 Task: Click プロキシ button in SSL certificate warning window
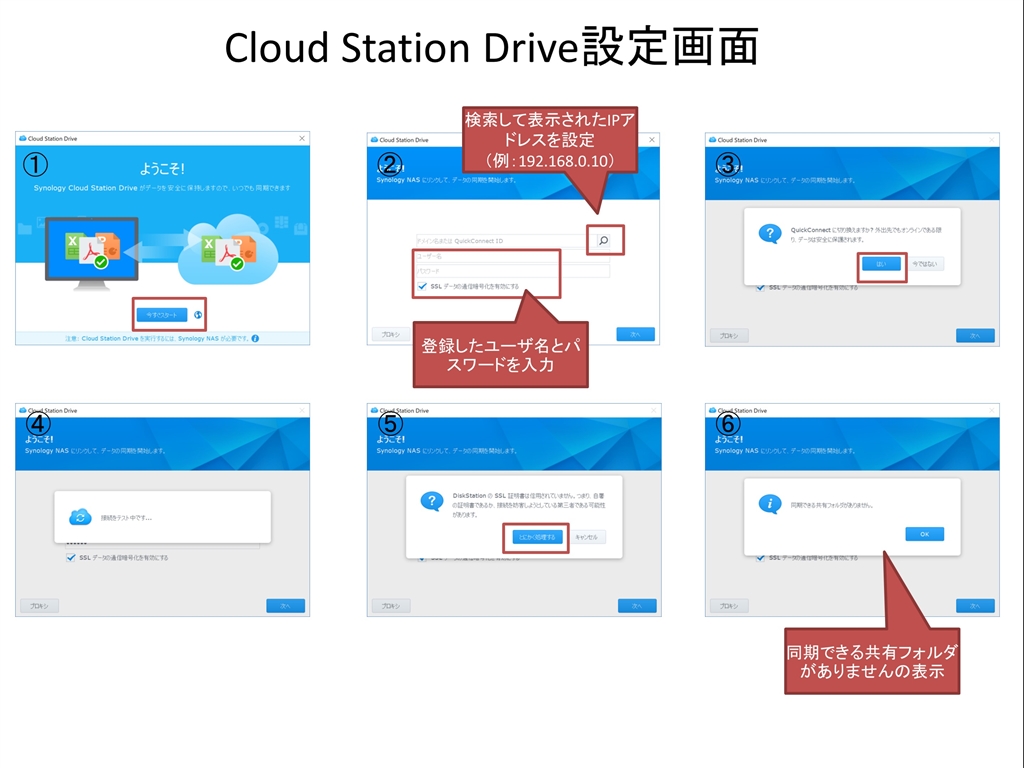coord(391,606)
